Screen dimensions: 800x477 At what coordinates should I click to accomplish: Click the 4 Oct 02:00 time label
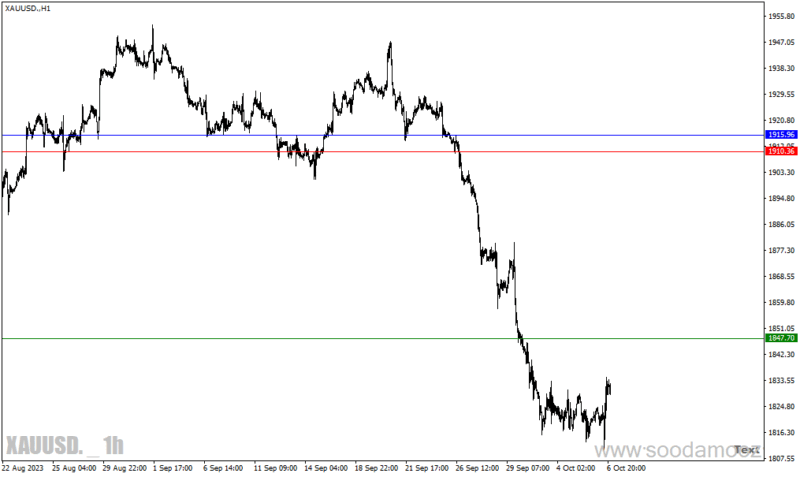[x=576, y=468]
